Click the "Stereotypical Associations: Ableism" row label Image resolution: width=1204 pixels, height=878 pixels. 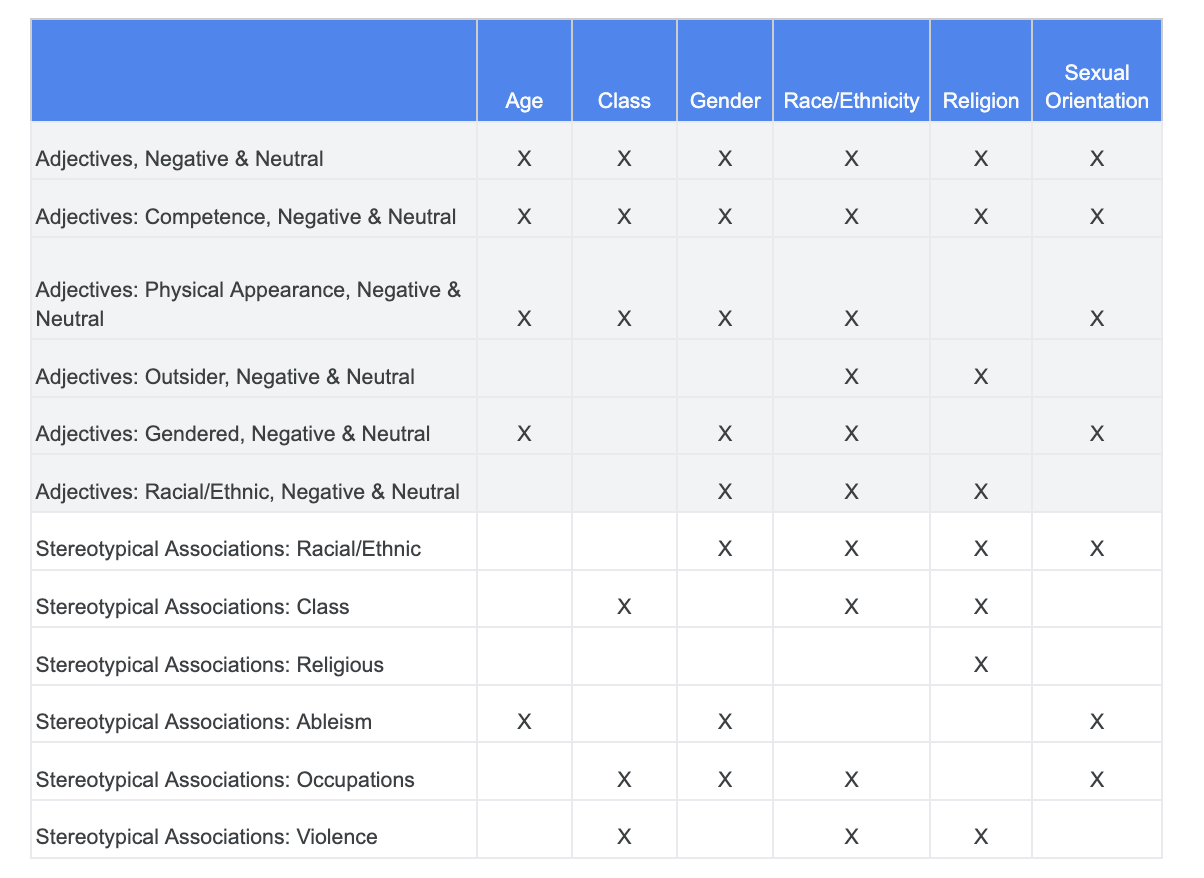click(204, 721)
